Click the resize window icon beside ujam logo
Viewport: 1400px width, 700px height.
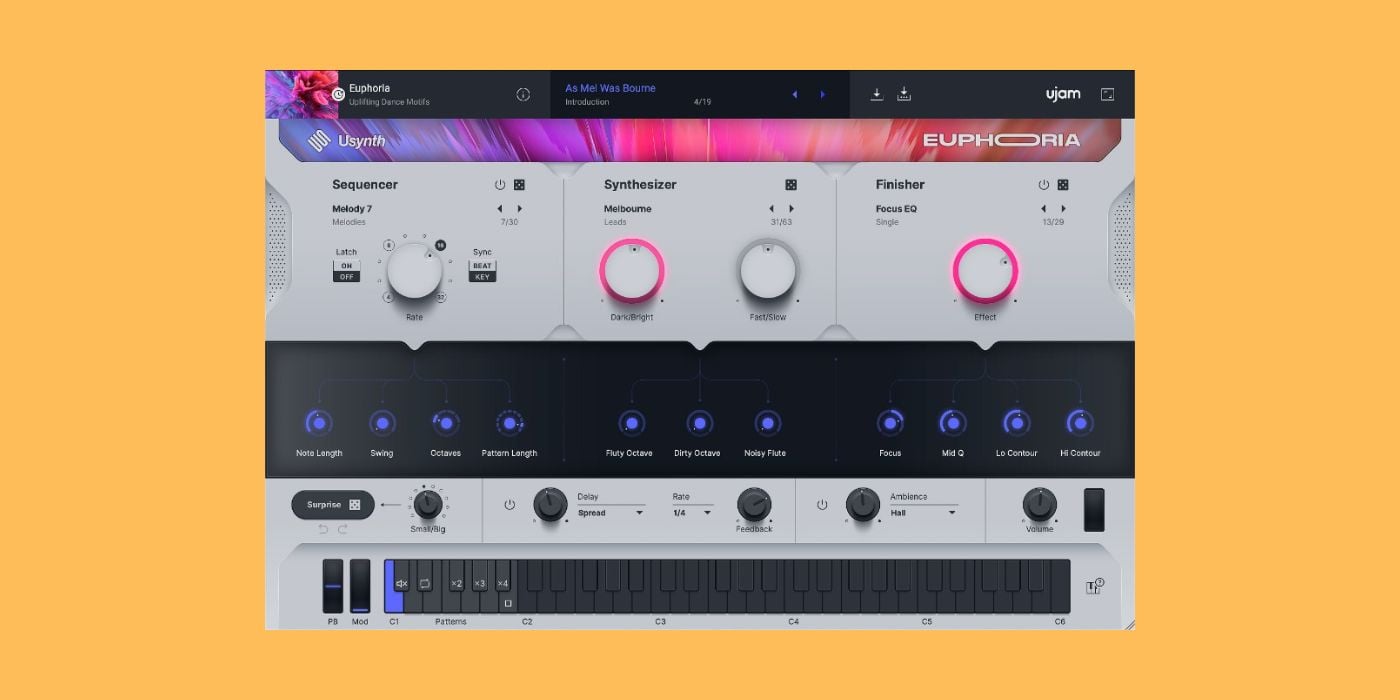(1107, 94)
